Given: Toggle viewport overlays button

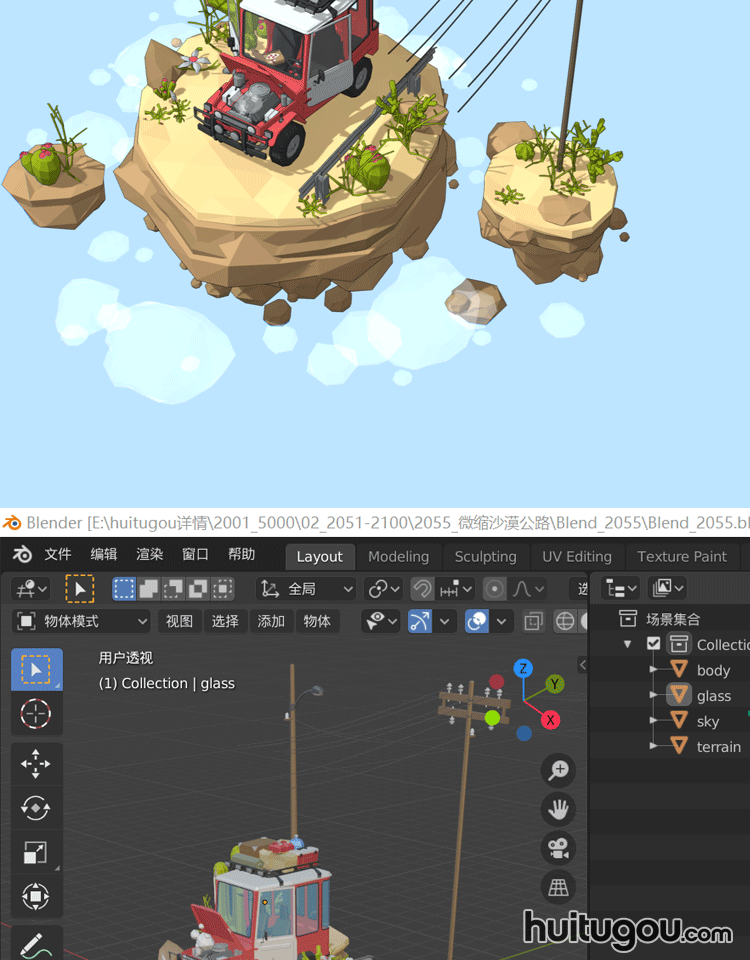Looking at the screenshot, I should point(477,621).
